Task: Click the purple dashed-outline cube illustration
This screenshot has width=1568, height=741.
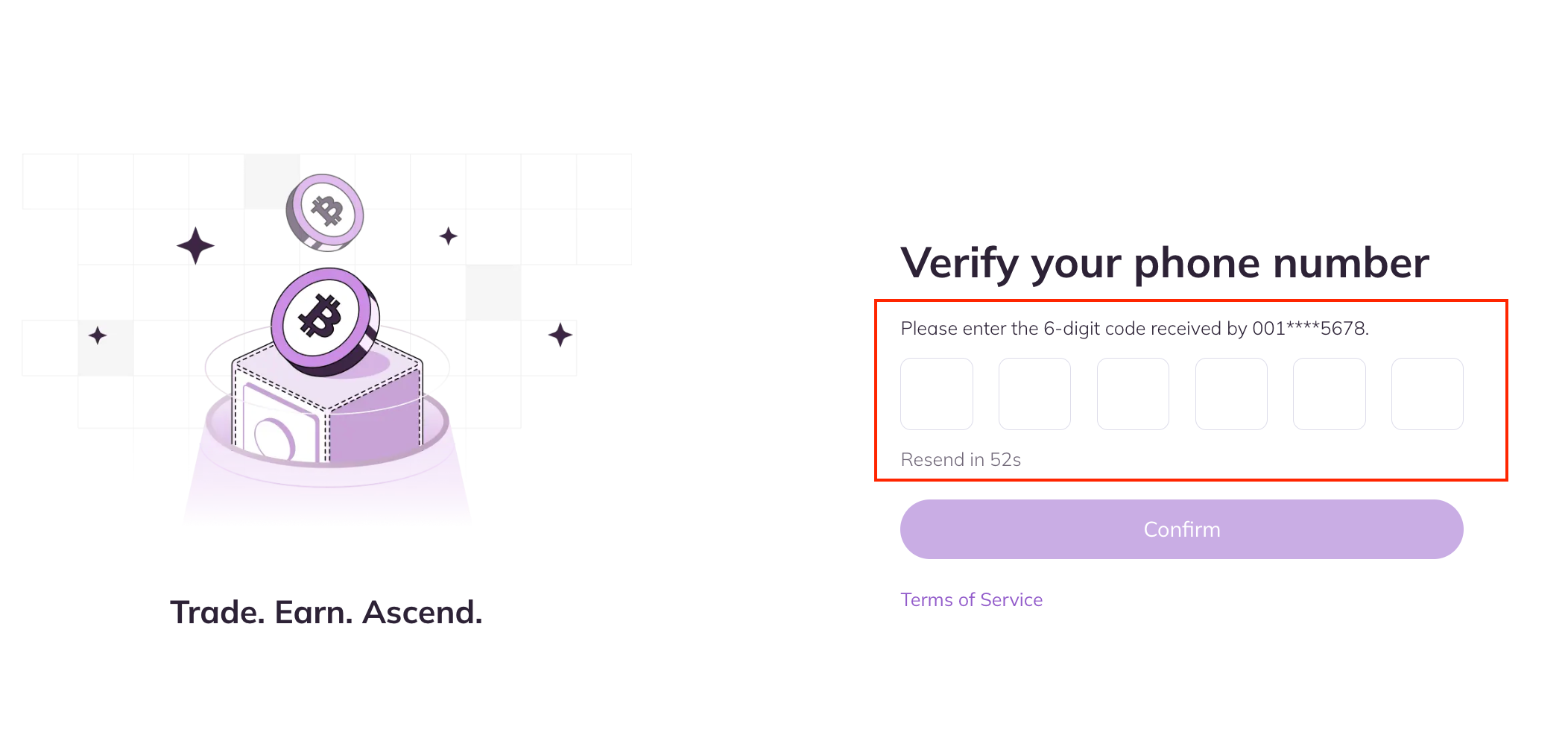Action: (373, 410)
